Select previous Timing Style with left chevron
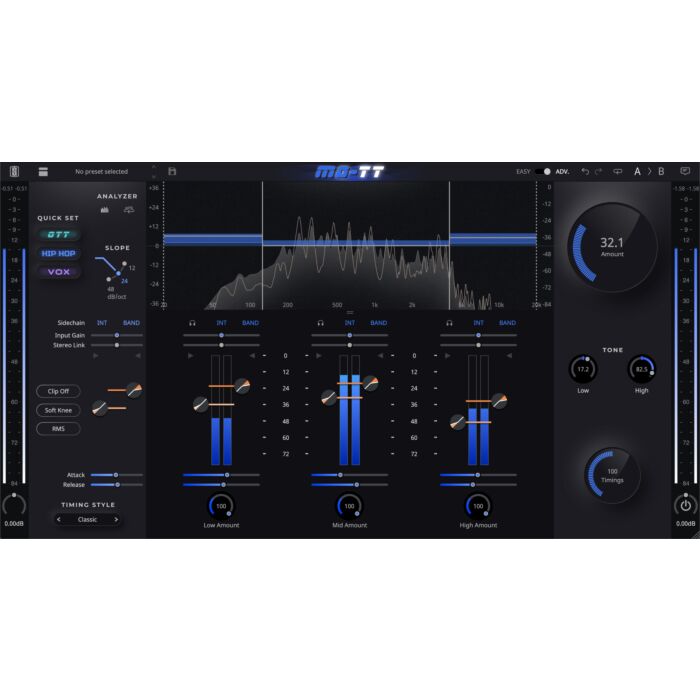 click(58, 519)
